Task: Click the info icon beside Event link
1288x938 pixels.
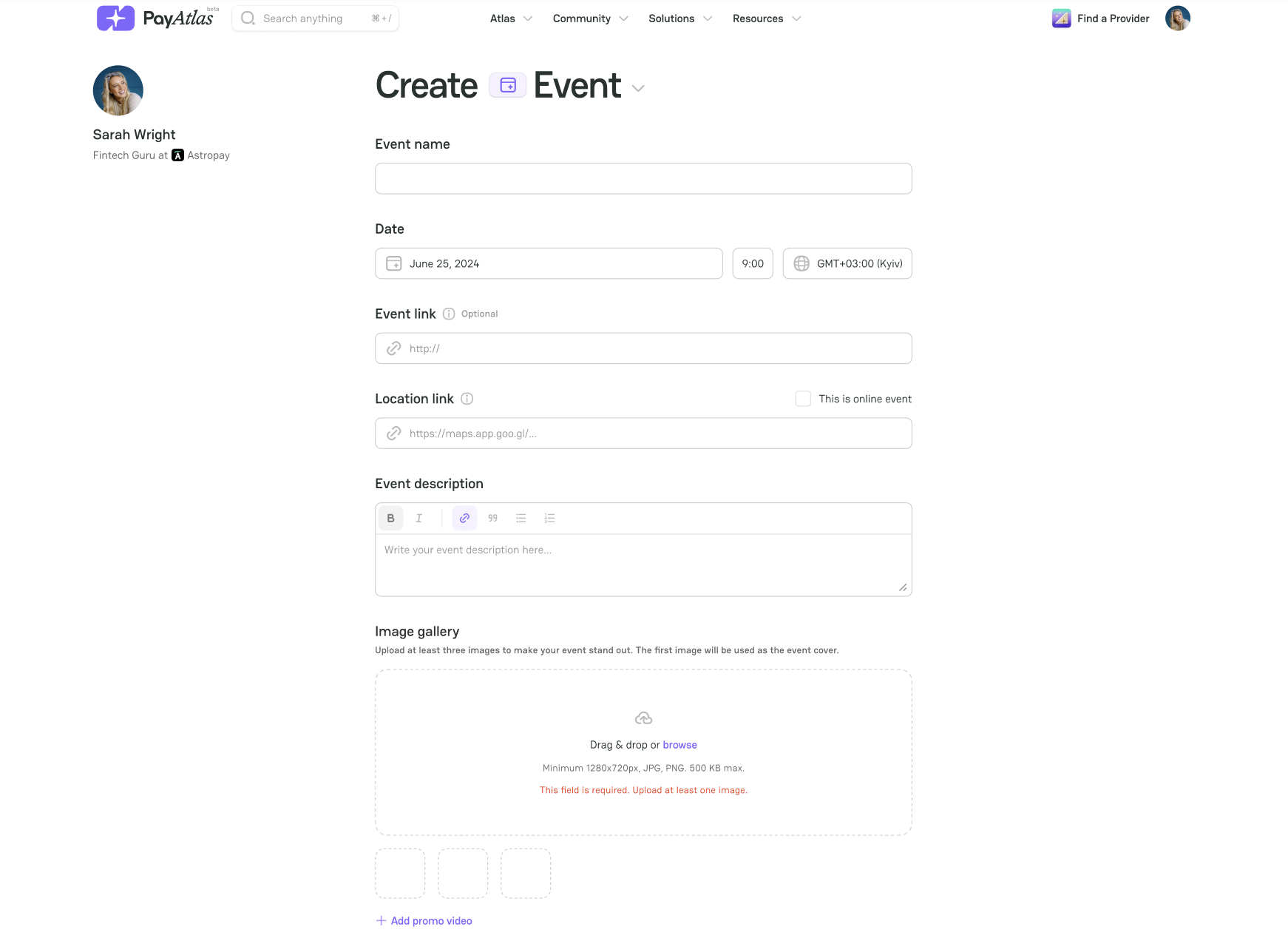Action: [x=449, y=314]
